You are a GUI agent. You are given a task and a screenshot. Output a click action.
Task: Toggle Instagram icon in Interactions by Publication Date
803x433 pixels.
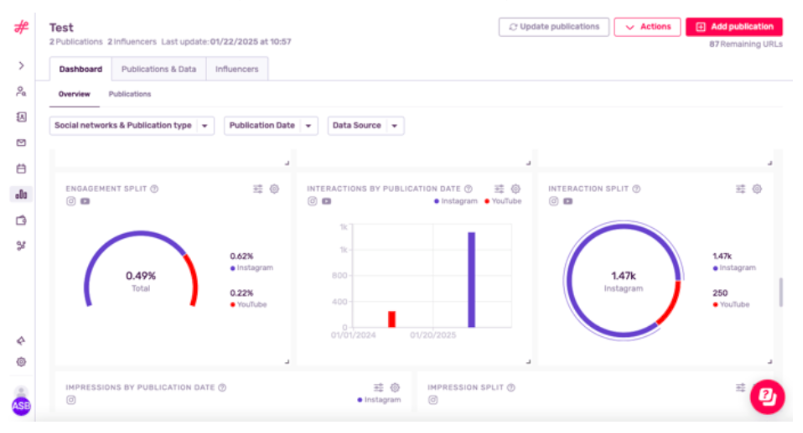(x=312, y=201)
